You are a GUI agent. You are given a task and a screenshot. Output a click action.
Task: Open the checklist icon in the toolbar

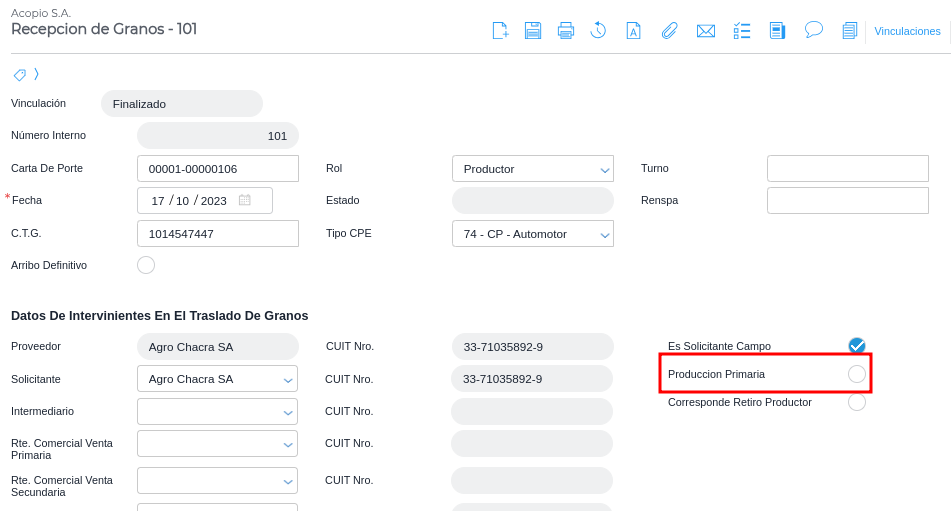[x=742, y=31]
